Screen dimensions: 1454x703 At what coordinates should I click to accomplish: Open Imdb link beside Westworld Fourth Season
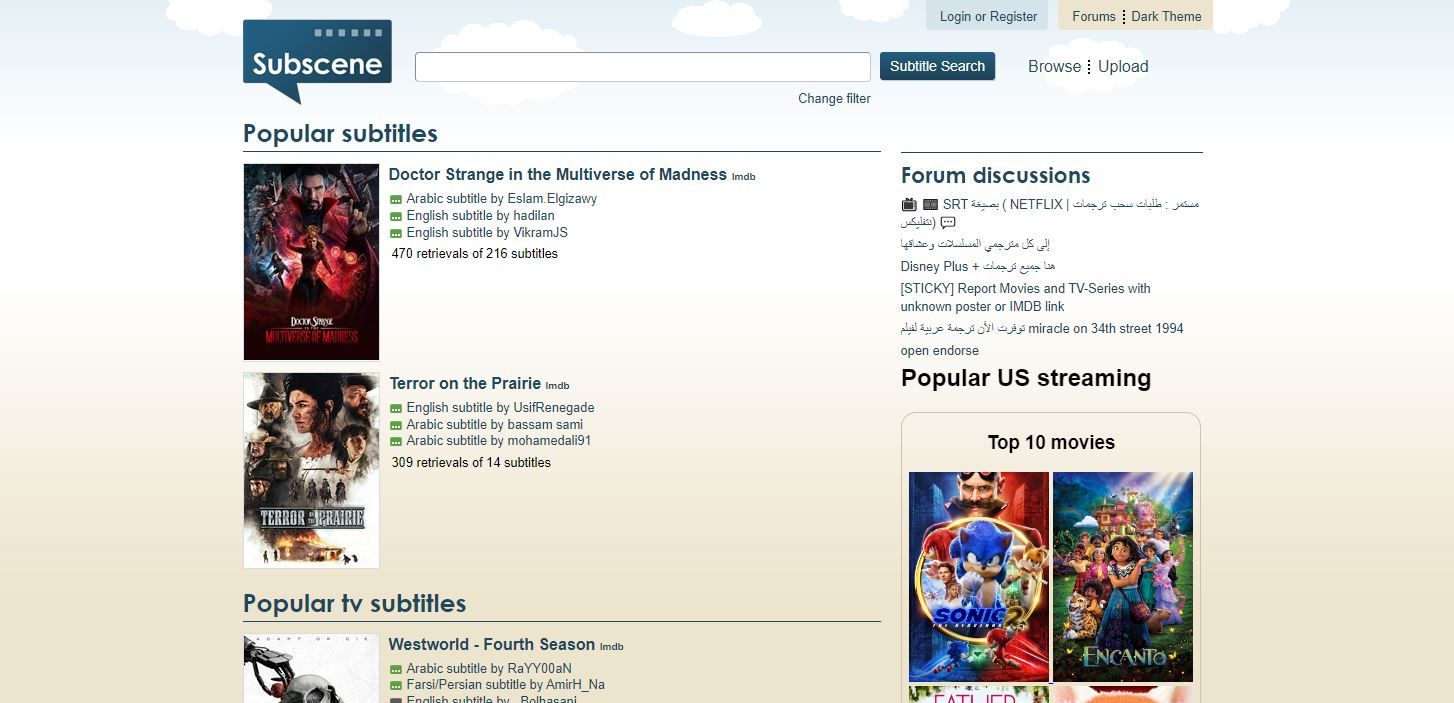click(x=612, y=647)
